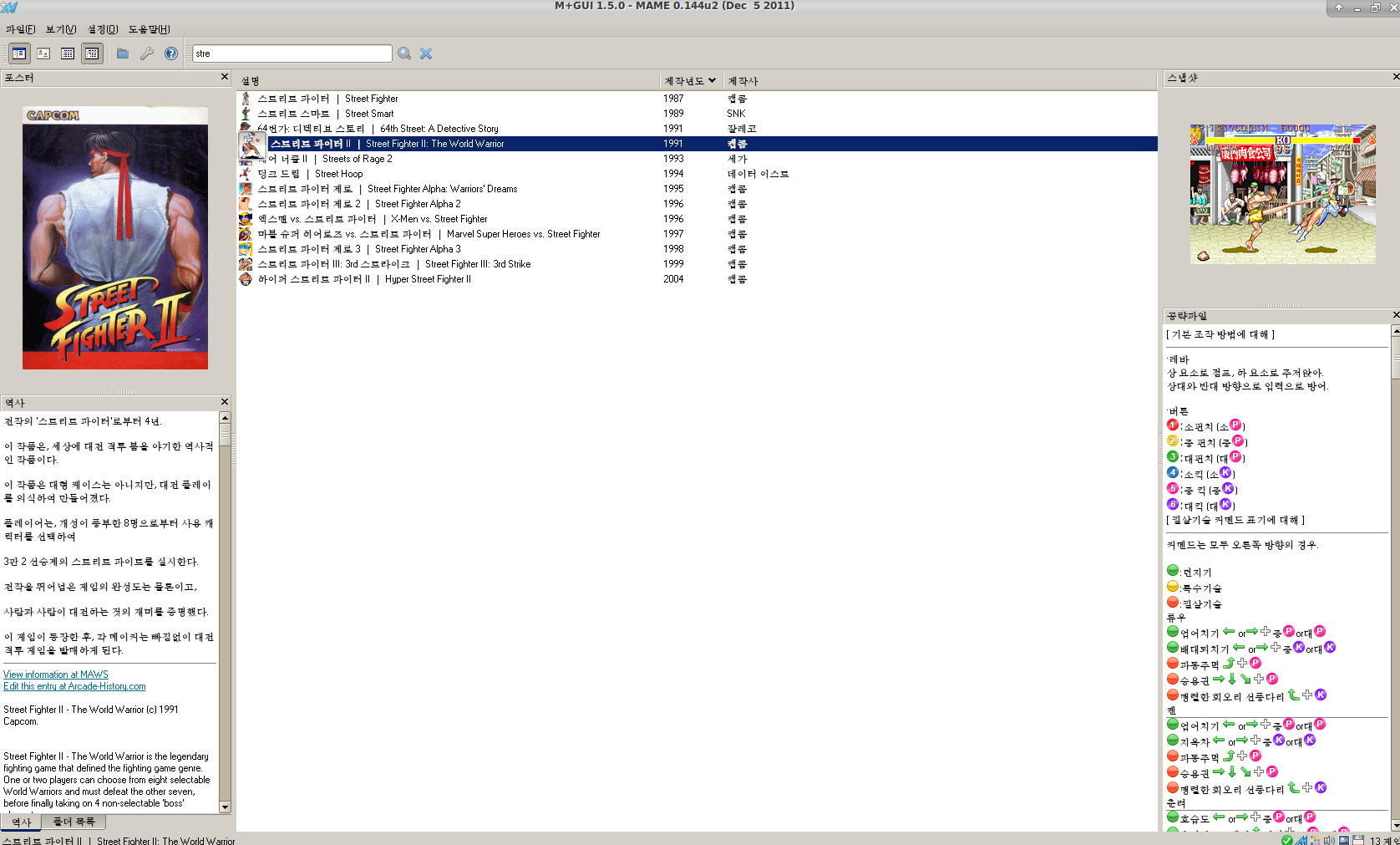
Task: Sort by the 설명 column header
Action: pos(449,81)
